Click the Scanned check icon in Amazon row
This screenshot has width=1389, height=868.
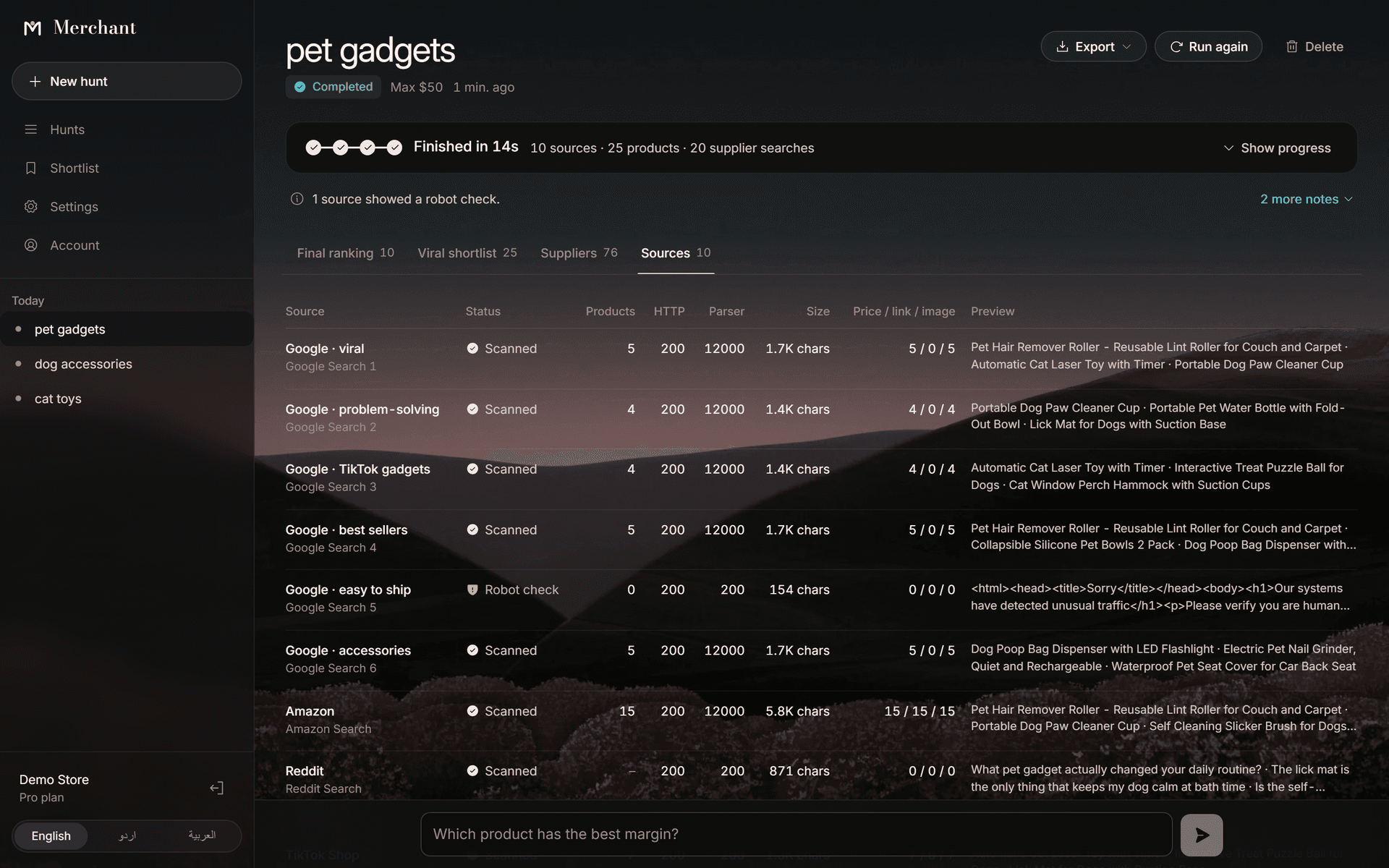tap(472, 711)
